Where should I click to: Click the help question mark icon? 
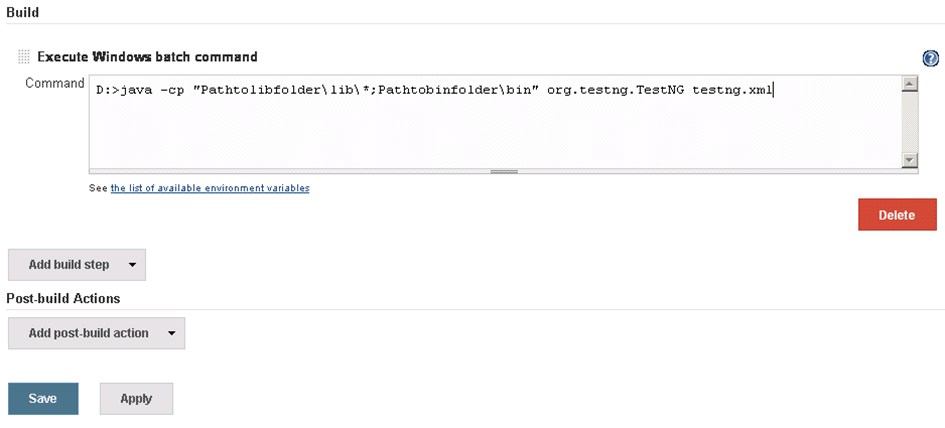[x=930, y=58]
